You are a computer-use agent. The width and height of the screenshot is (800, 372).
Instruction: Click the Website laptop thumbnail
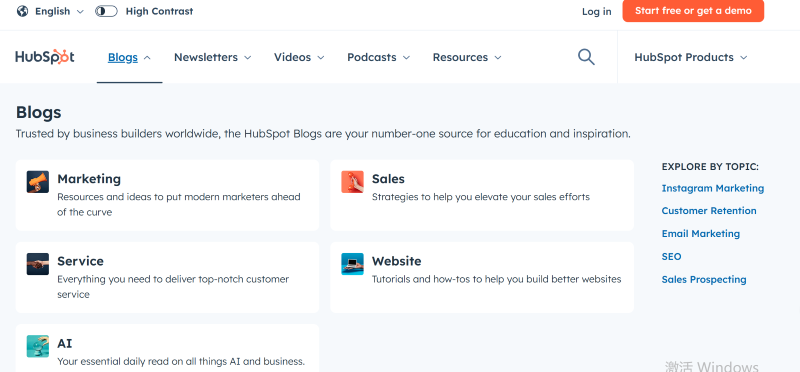[x=353, y=264]
